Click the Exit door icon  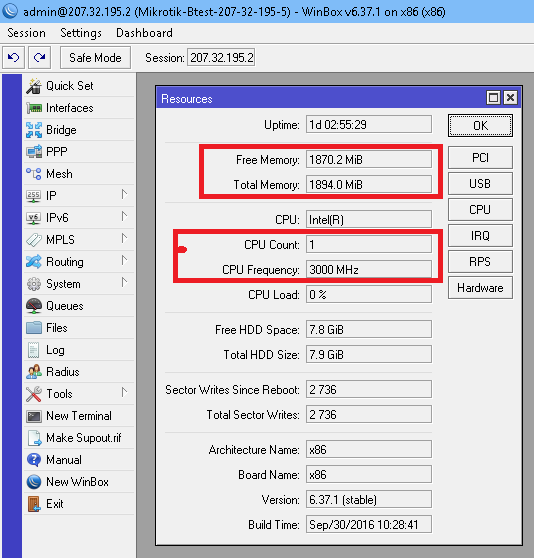coord(34,504)
